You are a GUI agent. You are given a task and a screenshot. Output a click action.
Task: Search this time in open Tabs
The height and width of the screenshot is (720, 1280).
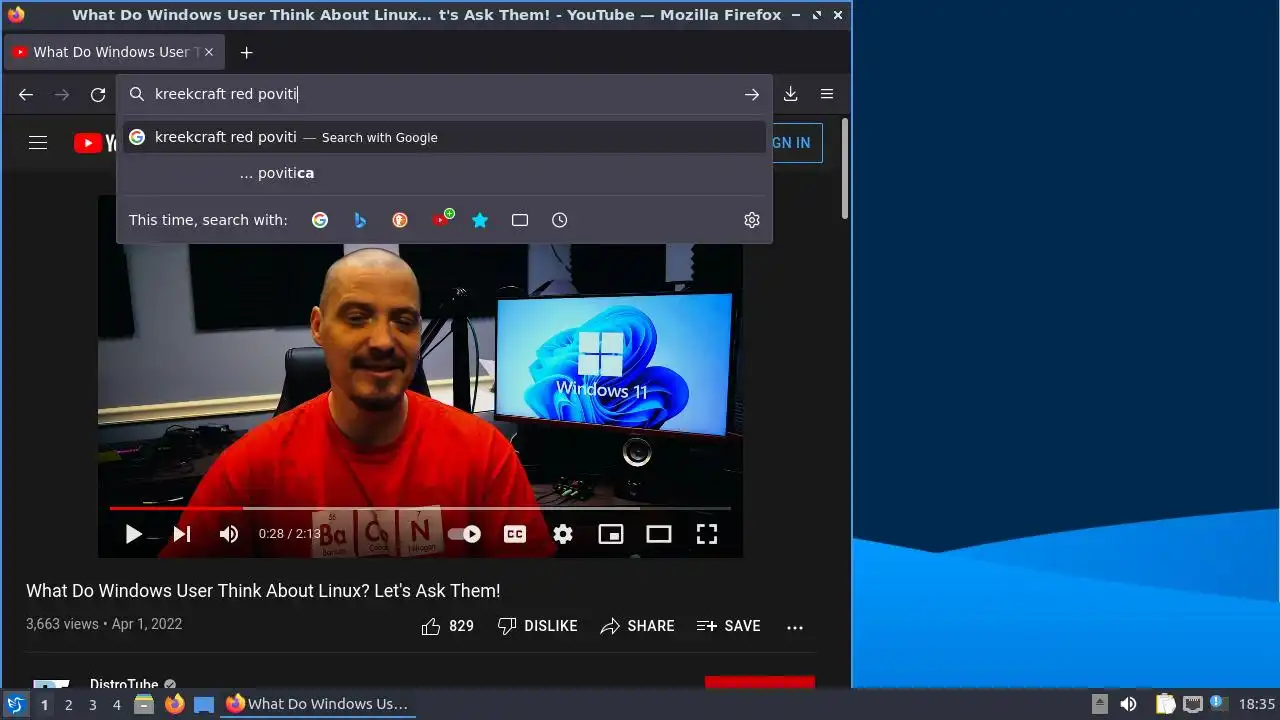(x=520, y=220)
